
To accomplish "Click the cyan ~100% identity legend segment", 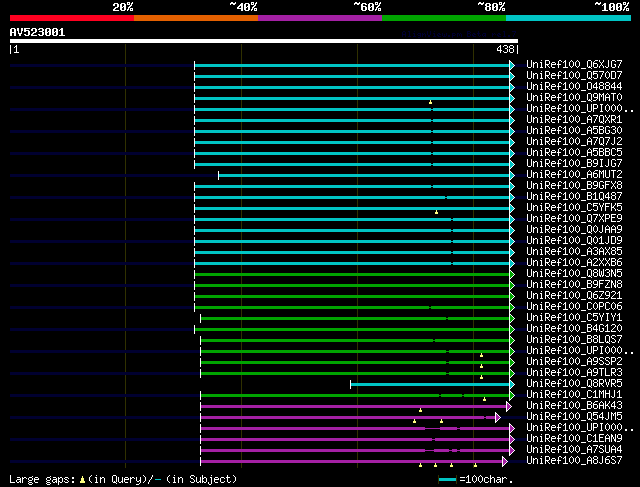I will 569,18.
